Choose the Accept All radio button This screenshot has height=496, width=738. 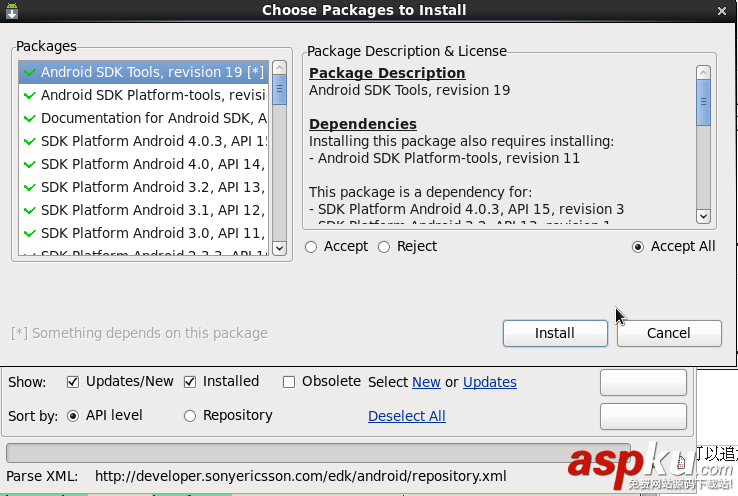[638, 247]
